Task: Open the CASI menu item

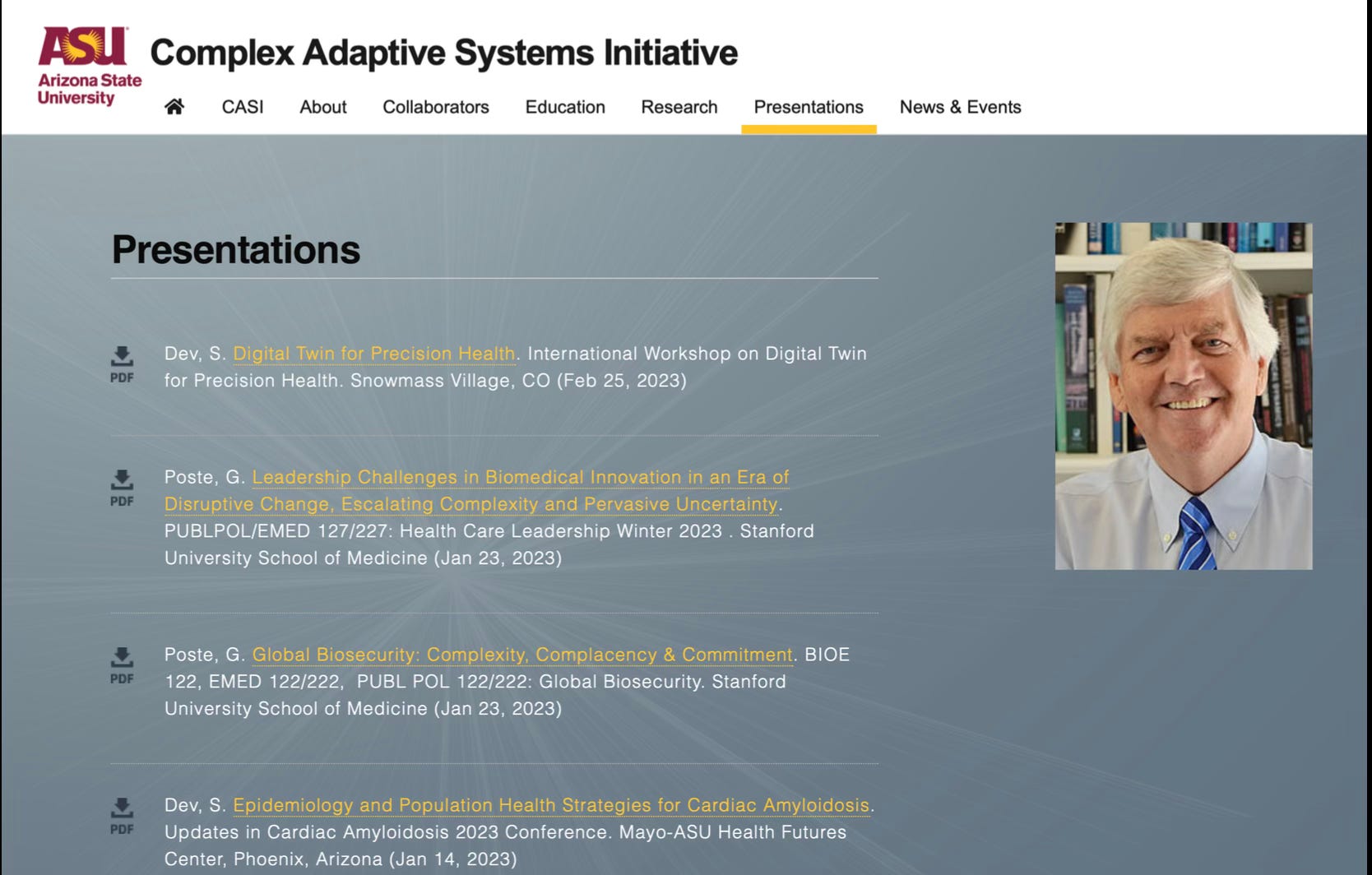Action: (x=243, y=107)
